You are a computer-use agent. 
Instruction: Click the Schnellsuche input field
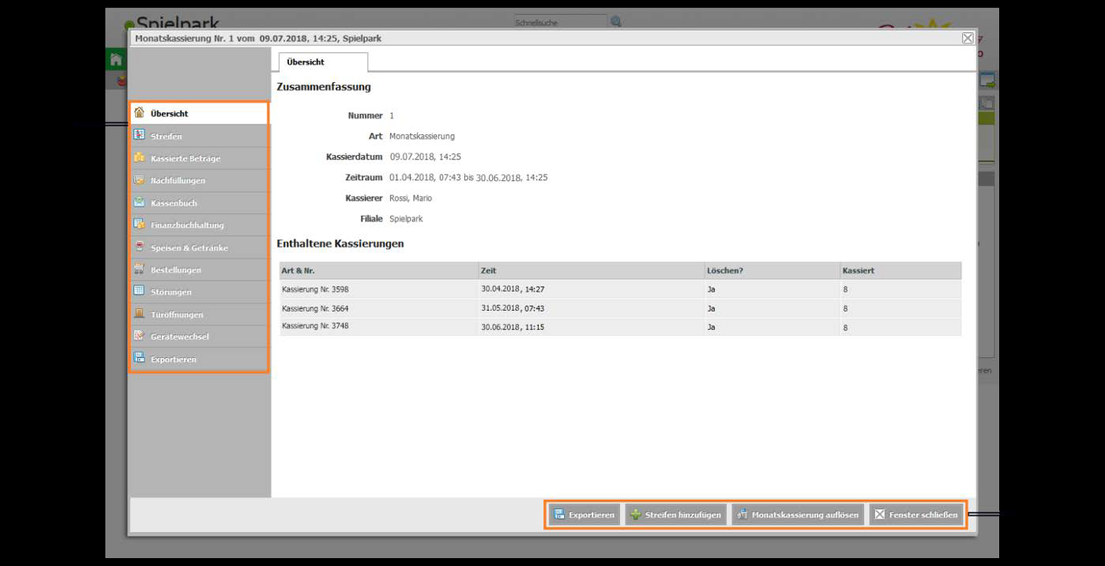[560, 23]
